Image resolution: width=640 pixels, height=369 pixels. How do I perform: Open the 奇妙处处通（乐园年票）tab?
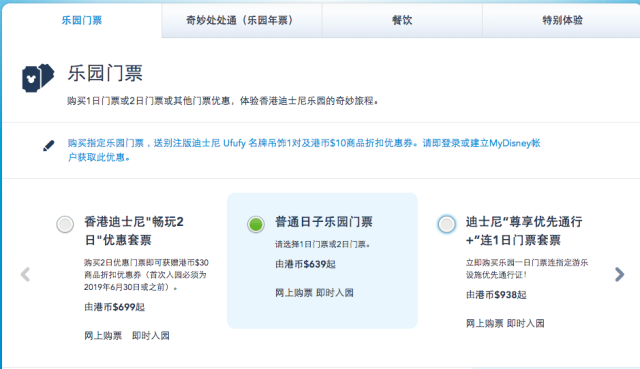click(241, 20)
